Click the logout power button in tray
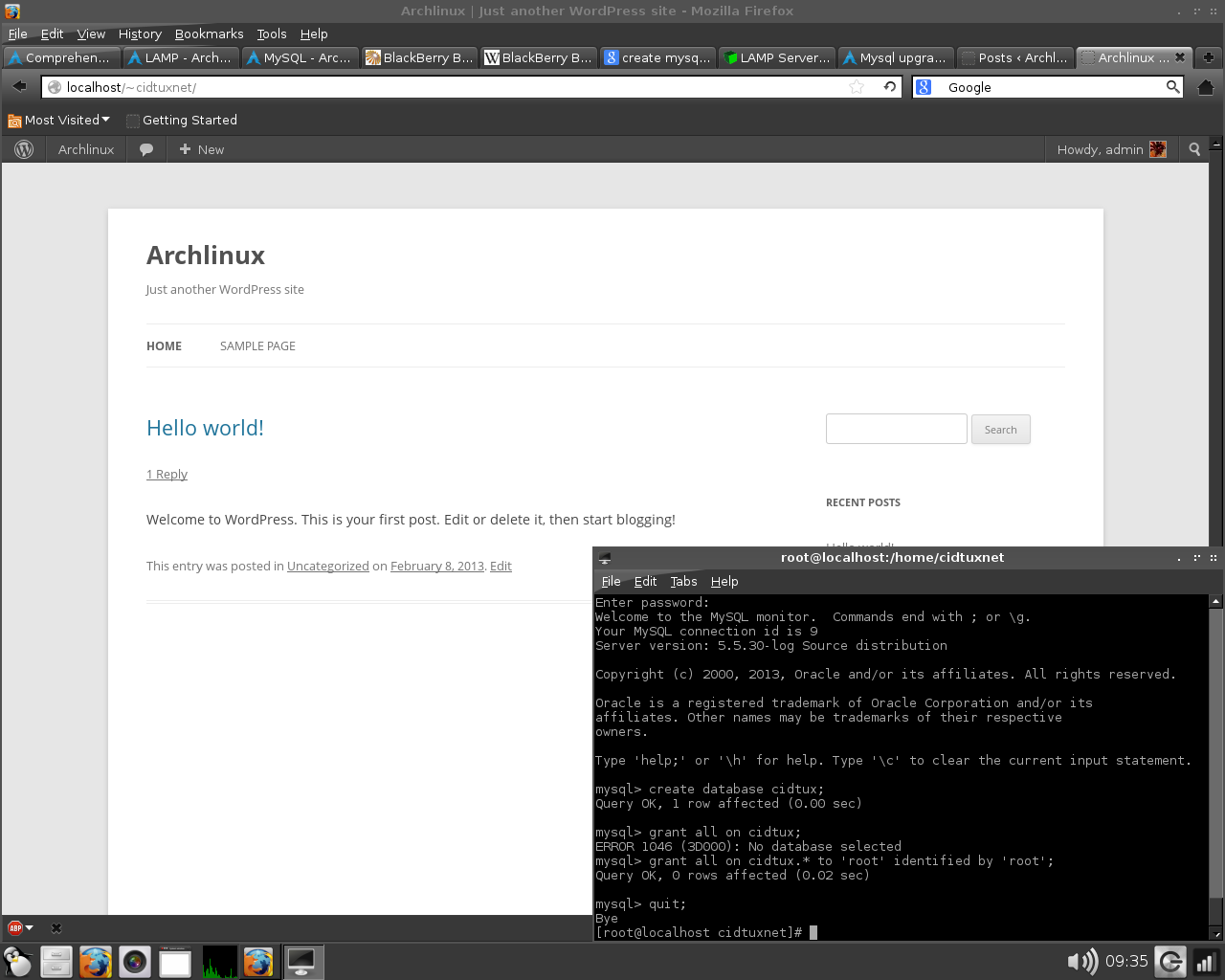 tap(1169, 961)
